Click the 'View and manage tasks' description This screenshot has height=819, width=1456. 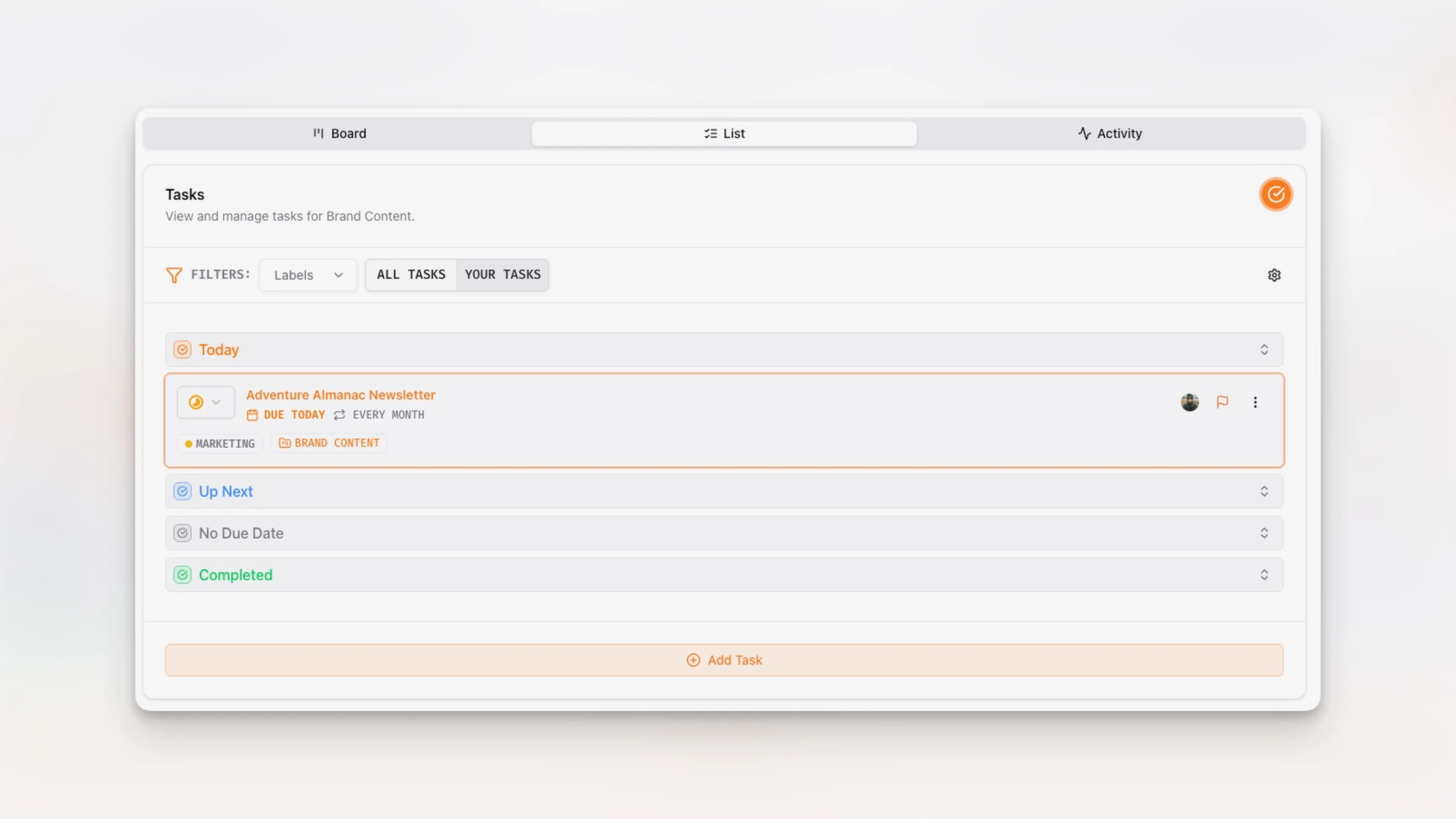coord(290,216)
